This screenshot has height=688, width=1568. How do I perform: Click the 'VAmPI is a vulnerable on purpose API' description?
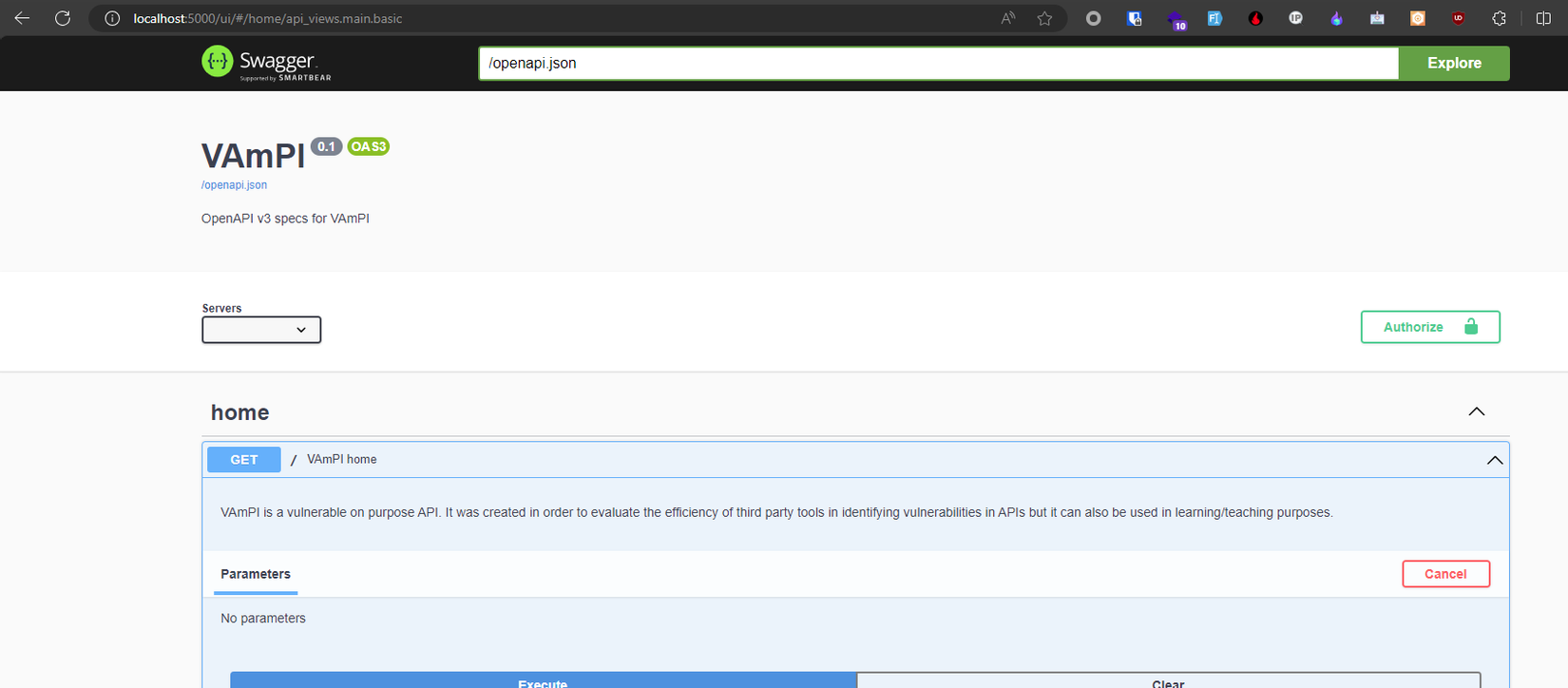coord(776,513)
